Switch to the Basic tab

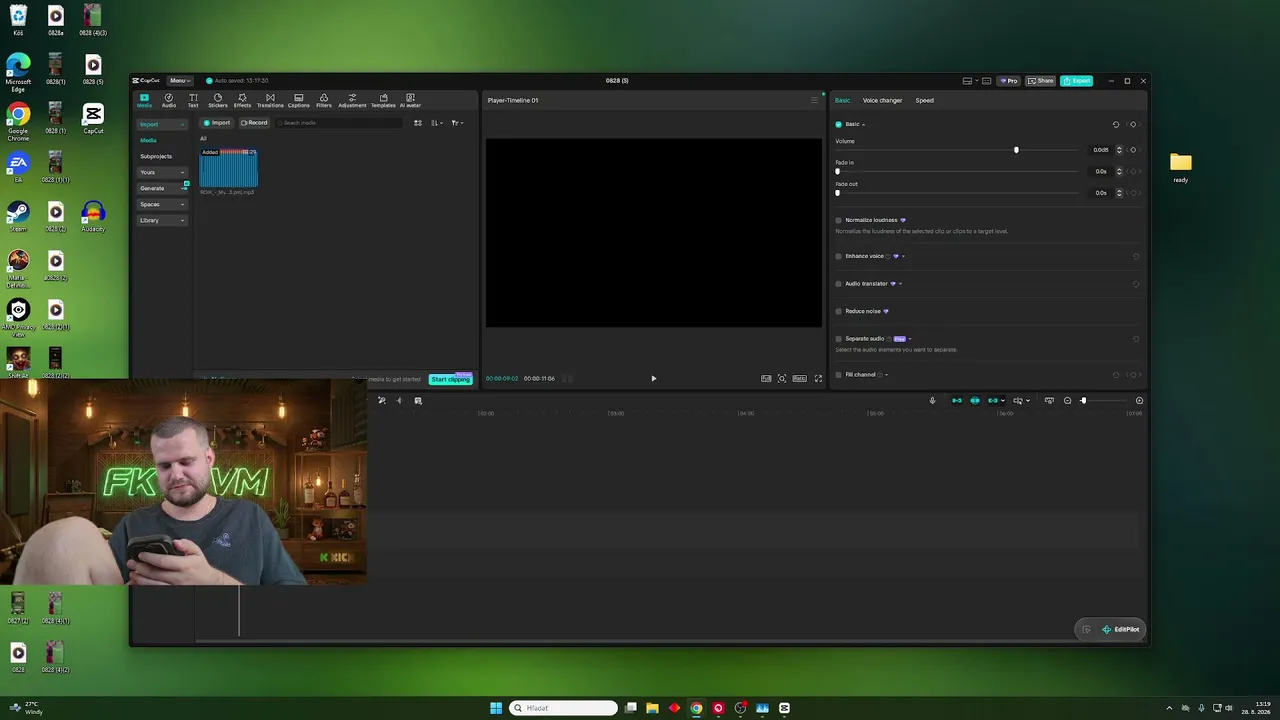(x=843, y=100)
